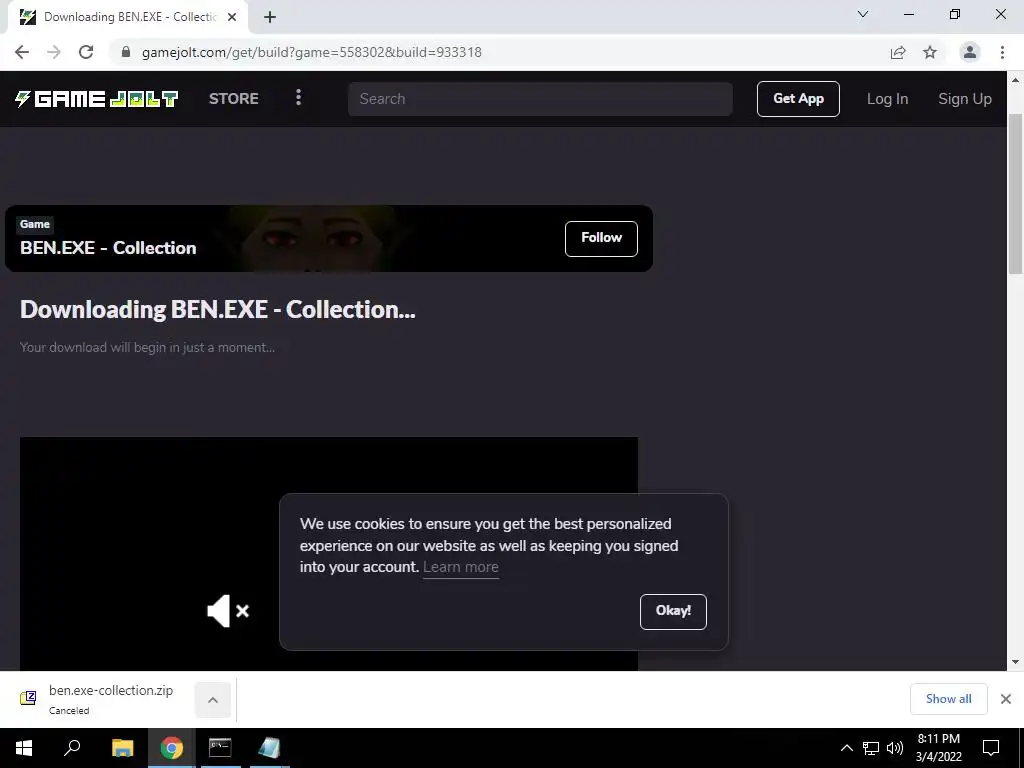Select the Downloading BEN.EXE browser tab
The width and height of the screenshot is (1024, 768).
click(127, 17)
